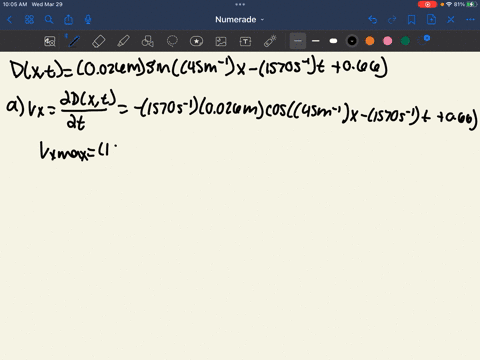The width and height of the screenshot is (480, 360).
Task: Select the Pen tool
Action: (x=74, y=41)
